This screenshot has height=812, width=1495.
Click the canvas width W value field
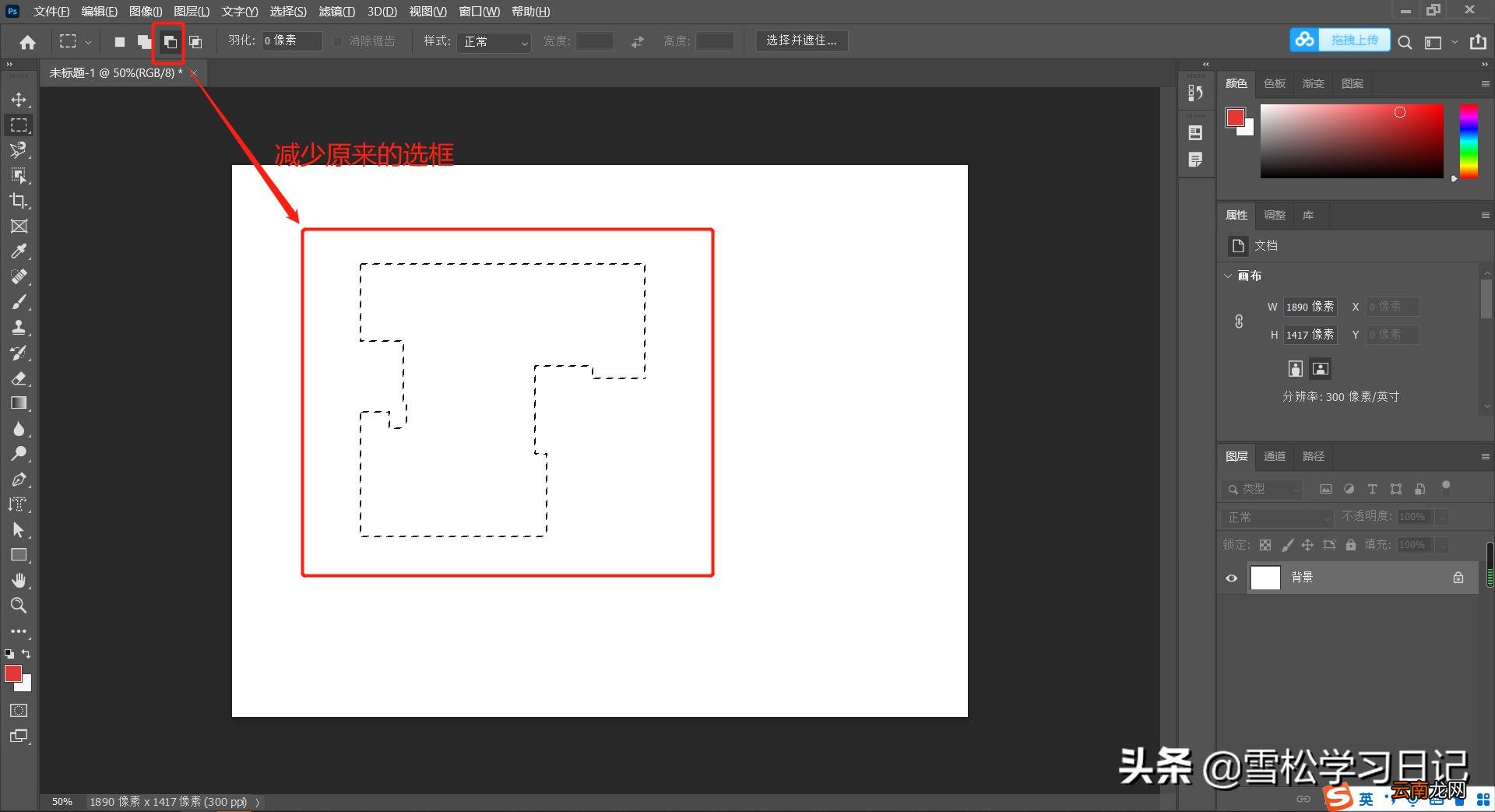(x=1310, y=307)
